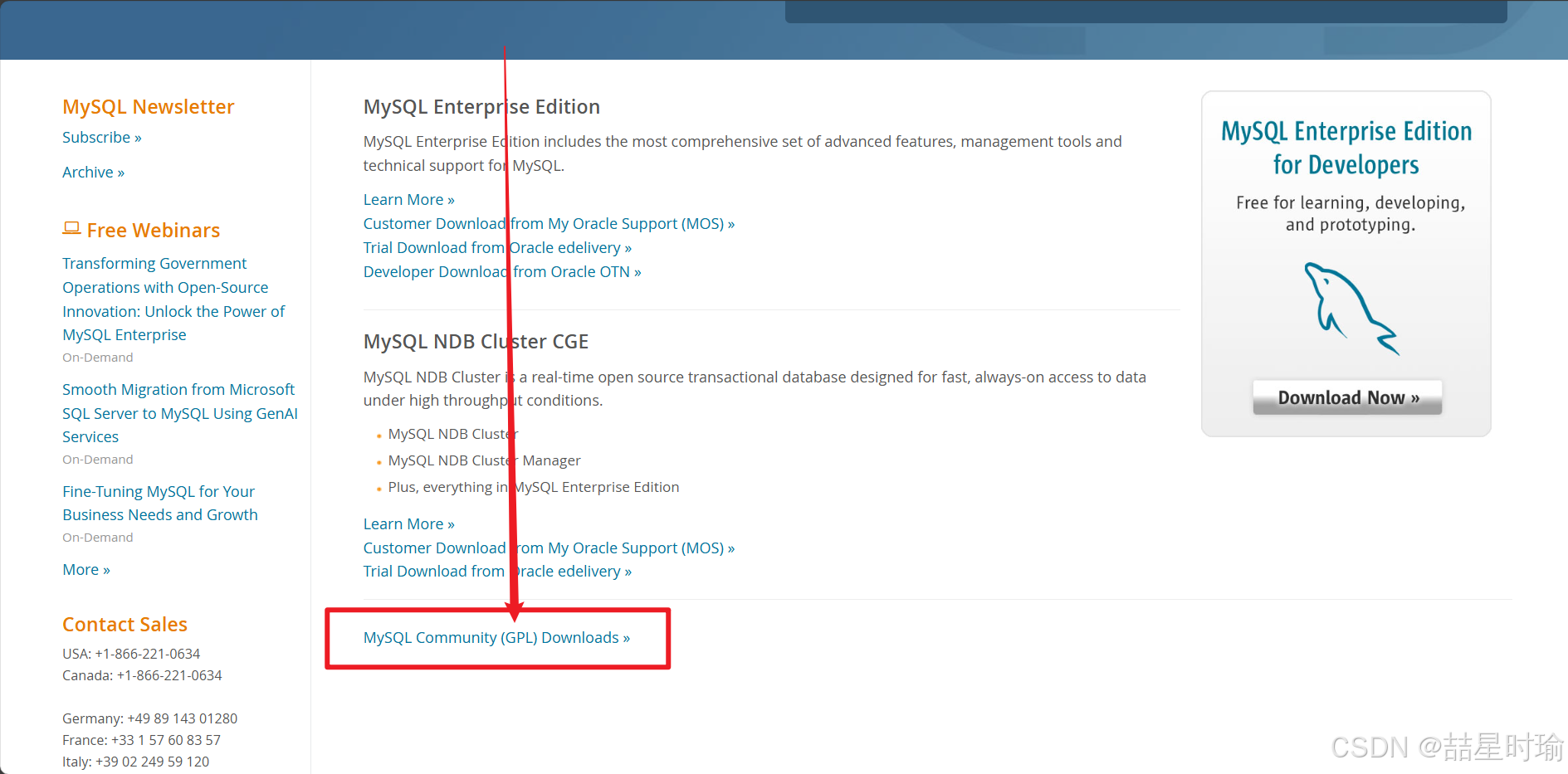Open Fine-Tuning MySQL for Your Business webinar
1568x774 pixels.
coord(160,504)
